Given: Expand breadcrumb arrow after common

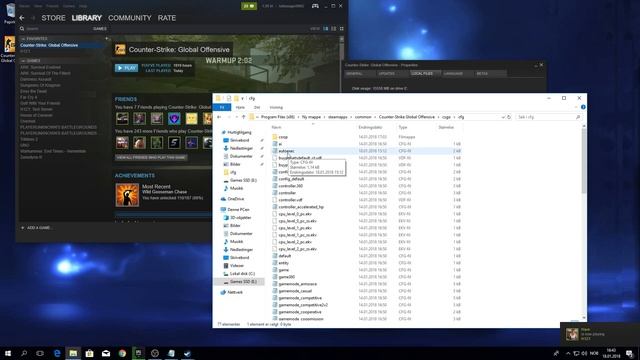Looking at the screenshot, I should 375,117.
